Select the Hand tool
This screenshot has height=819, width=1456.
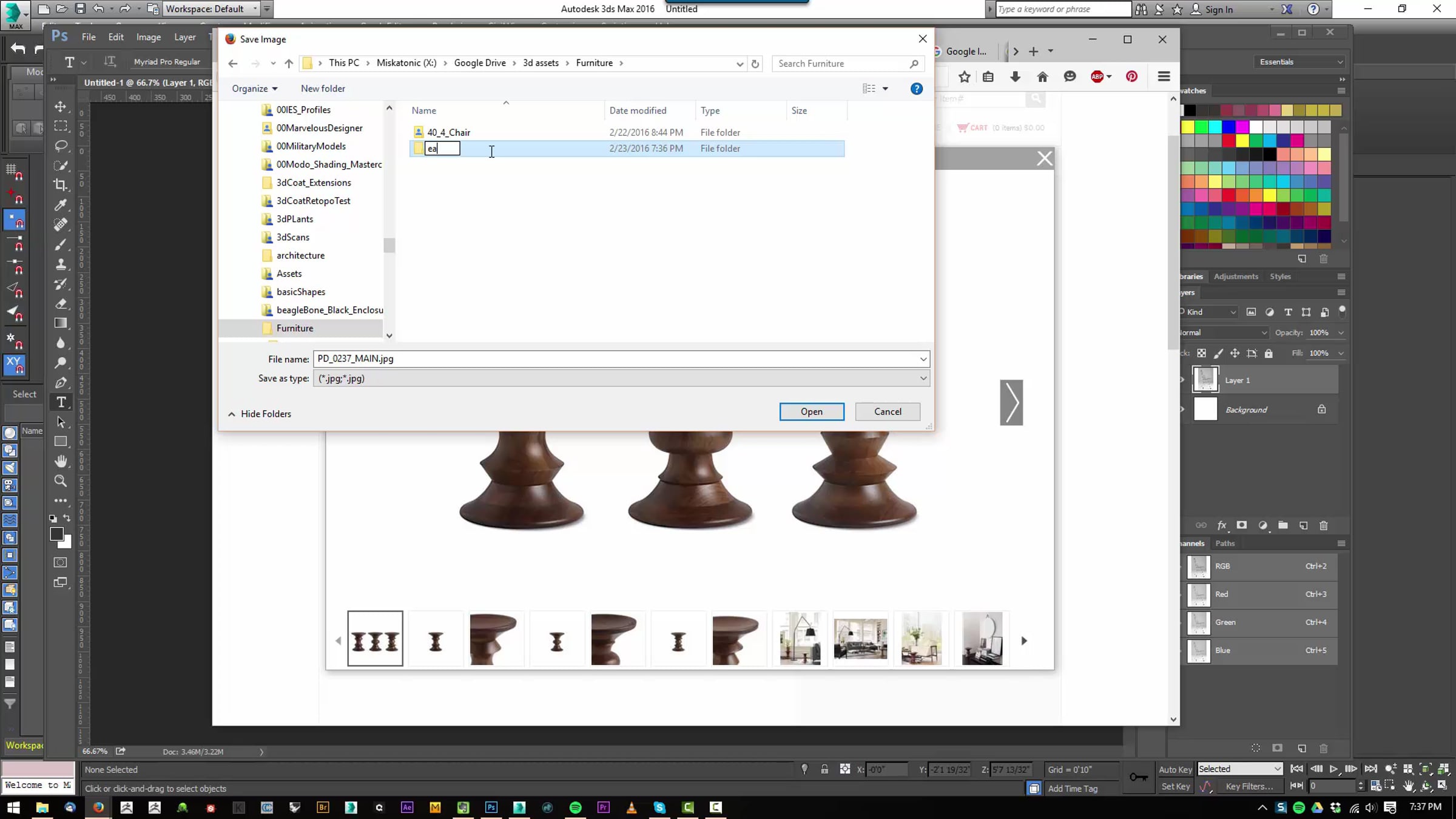click(x=61, y=462)
